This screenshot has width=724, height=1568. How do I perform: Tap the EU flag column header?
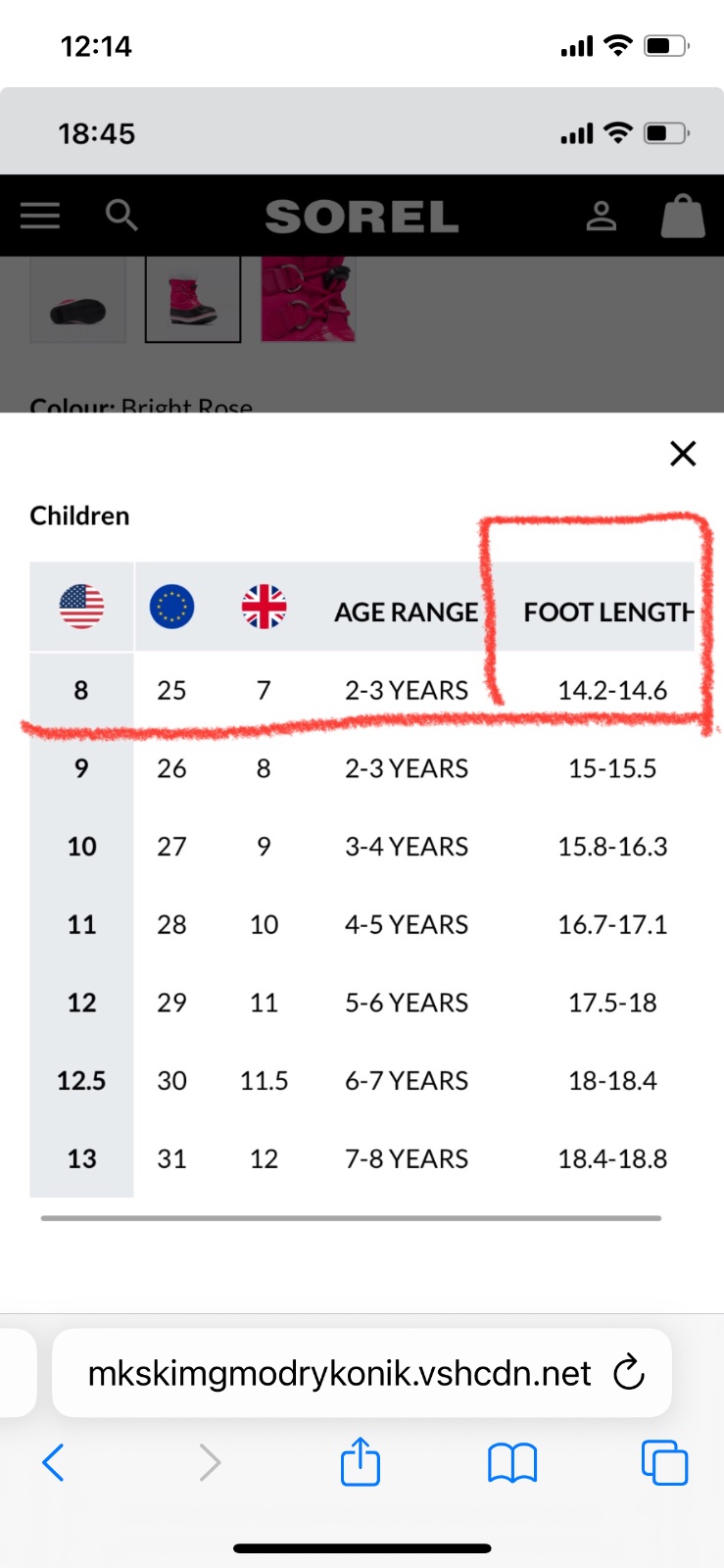point(171,607)
